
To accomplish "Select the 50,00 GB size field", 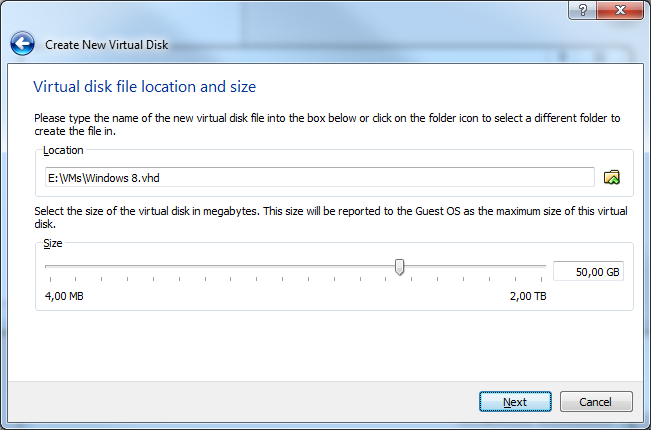I will point(588,271).
